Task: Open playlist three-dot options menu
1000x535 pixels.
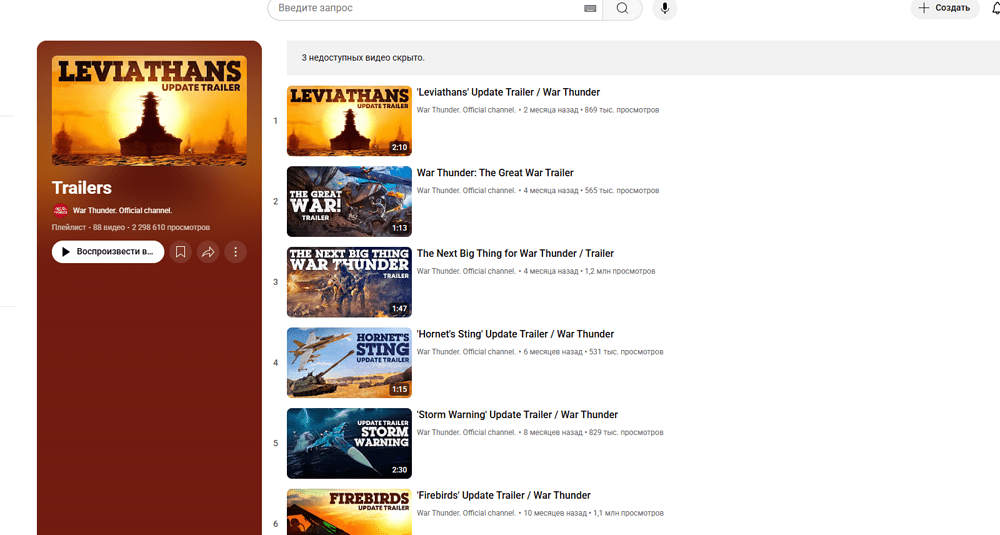Action: pos(235,252)
